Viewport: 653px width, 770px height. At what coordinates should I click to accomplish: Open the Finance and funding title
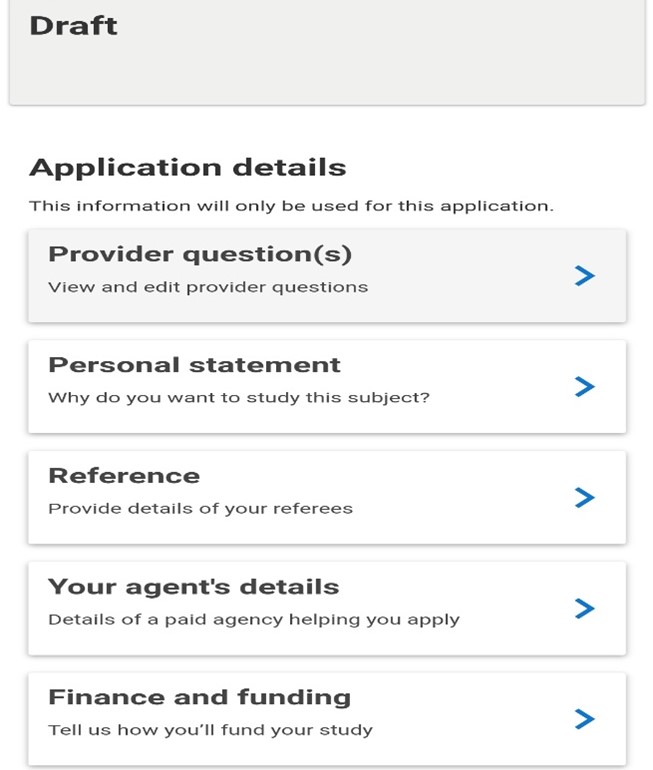(199, 697)
